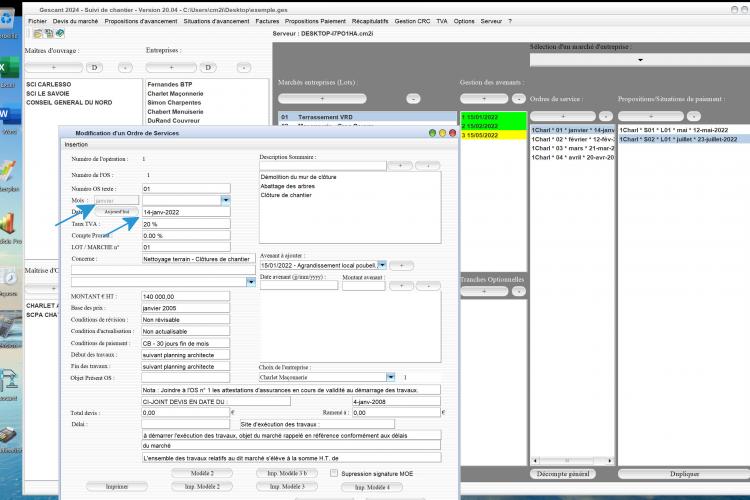750x500 pixels.
Task: Select SCI CARLESSO in Maîtres d'ouvrage list
Action: click(49, 84)
